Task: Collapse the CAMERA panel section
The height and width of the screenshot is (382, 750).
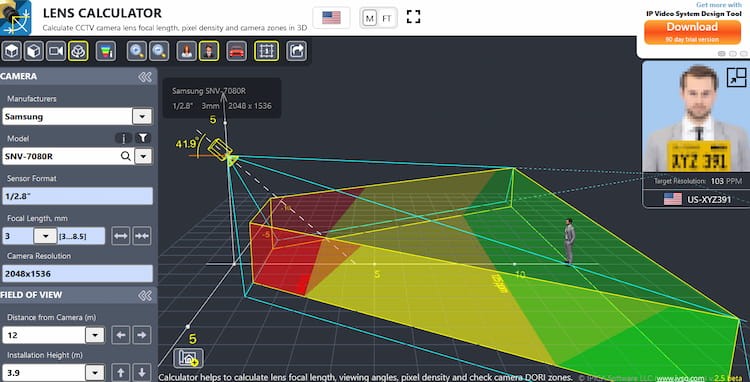Action: pos(145,77)
